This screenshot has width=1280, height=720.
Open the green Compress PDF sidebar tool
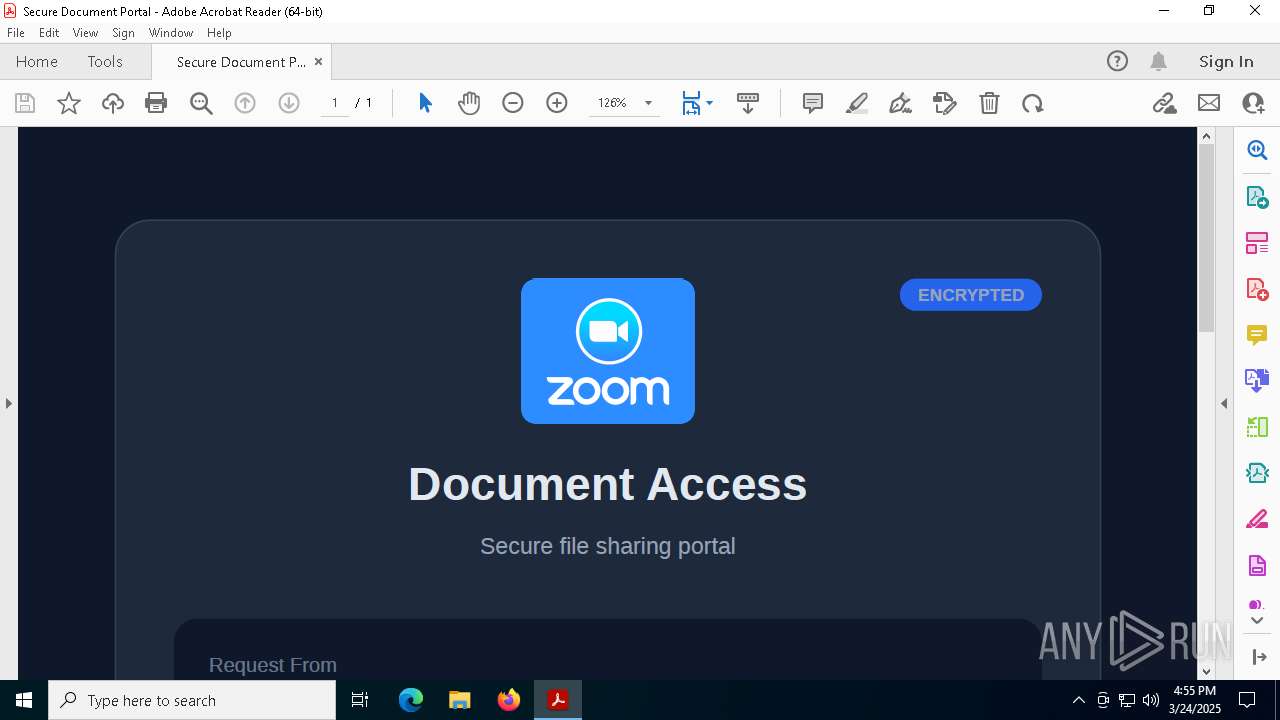[1257, 427]
